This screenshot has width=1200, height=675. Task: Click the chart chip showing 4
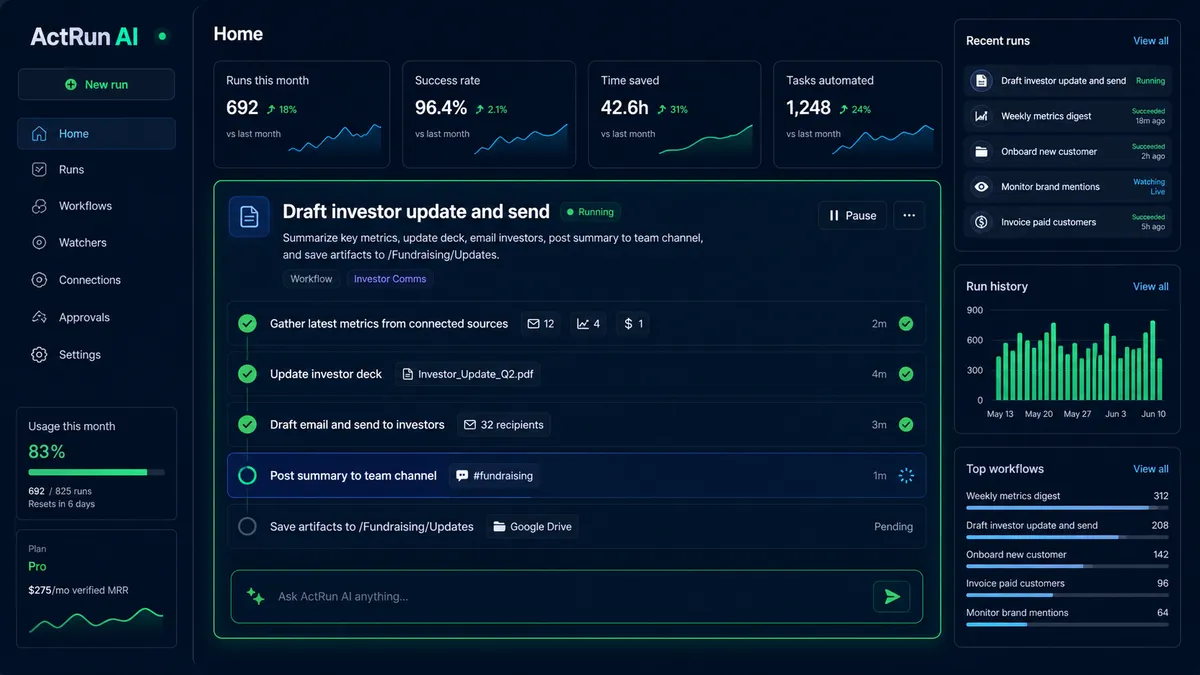click(588, 324)
